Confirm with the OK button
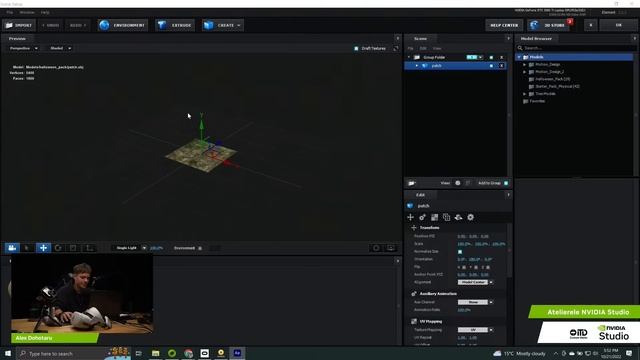The height and width of the screenshot is (360, 640). tap(618, 25)
